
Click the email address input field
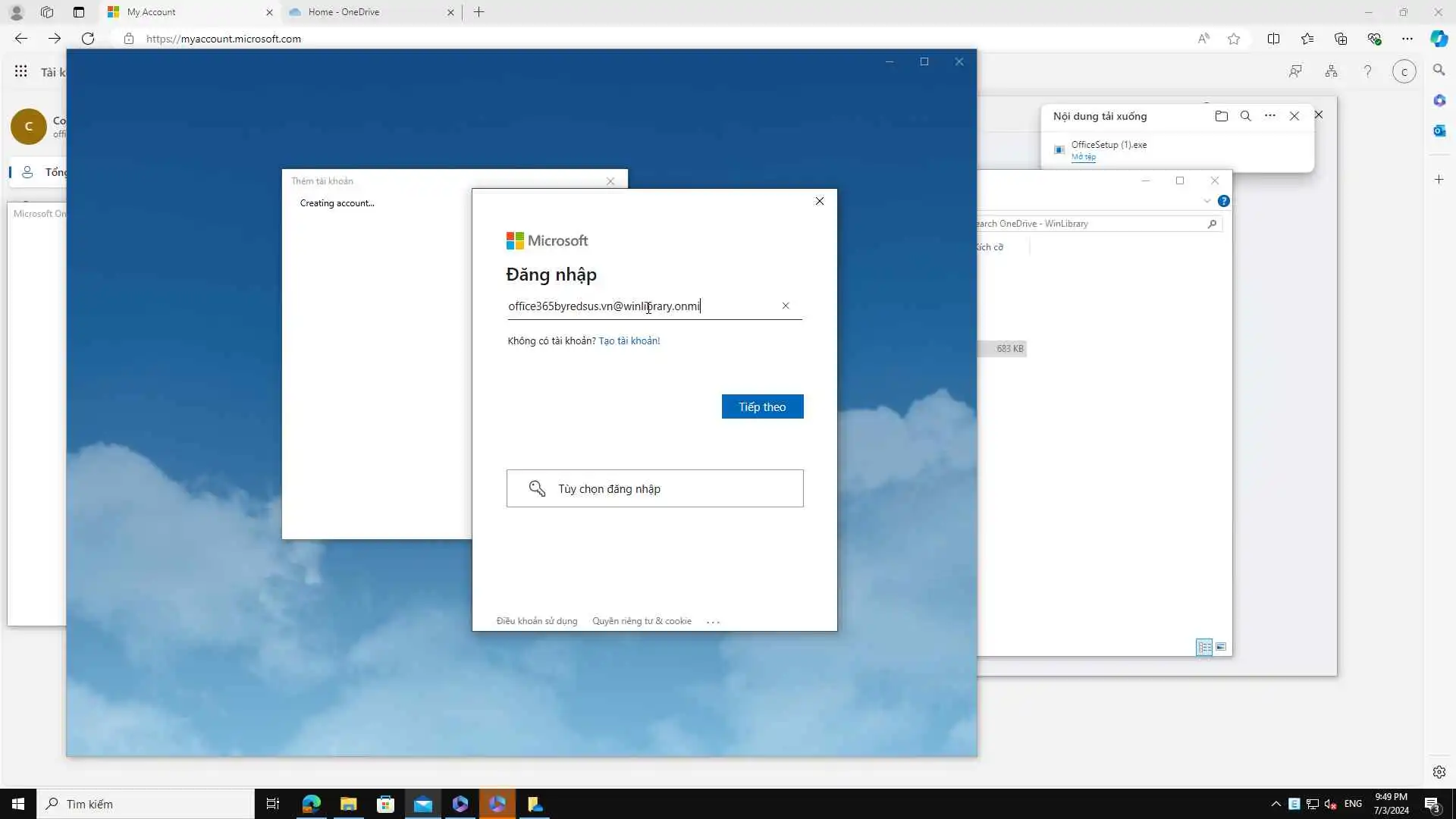[x=641, y=306]
